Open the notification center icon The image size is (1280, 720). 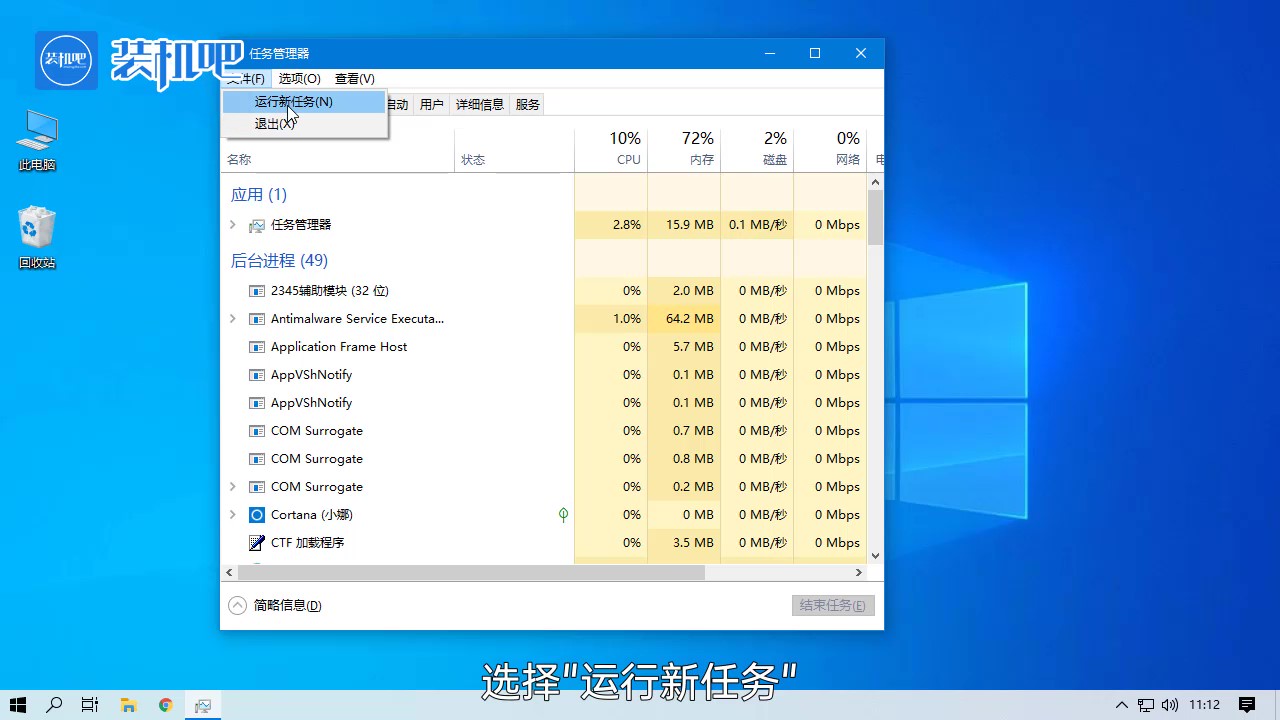[x=1247, y=705]
